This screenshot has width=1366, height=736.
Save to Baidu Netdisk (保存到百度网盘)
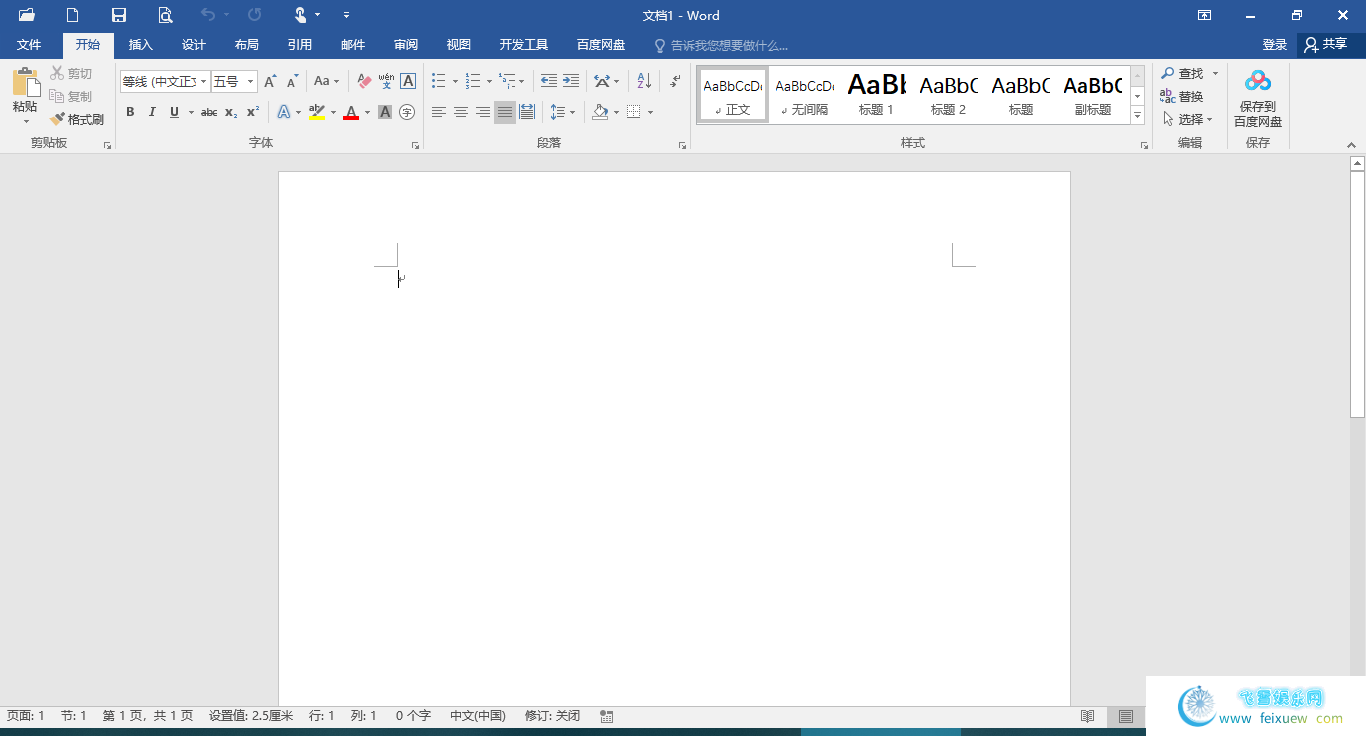pos(1258,98)
